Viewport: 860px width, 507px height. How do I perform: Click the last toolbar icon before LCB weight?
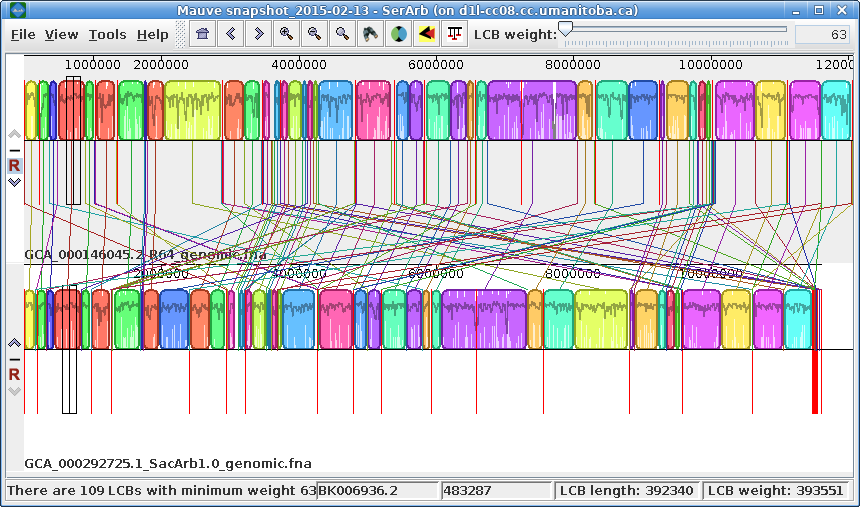point(455,34)
